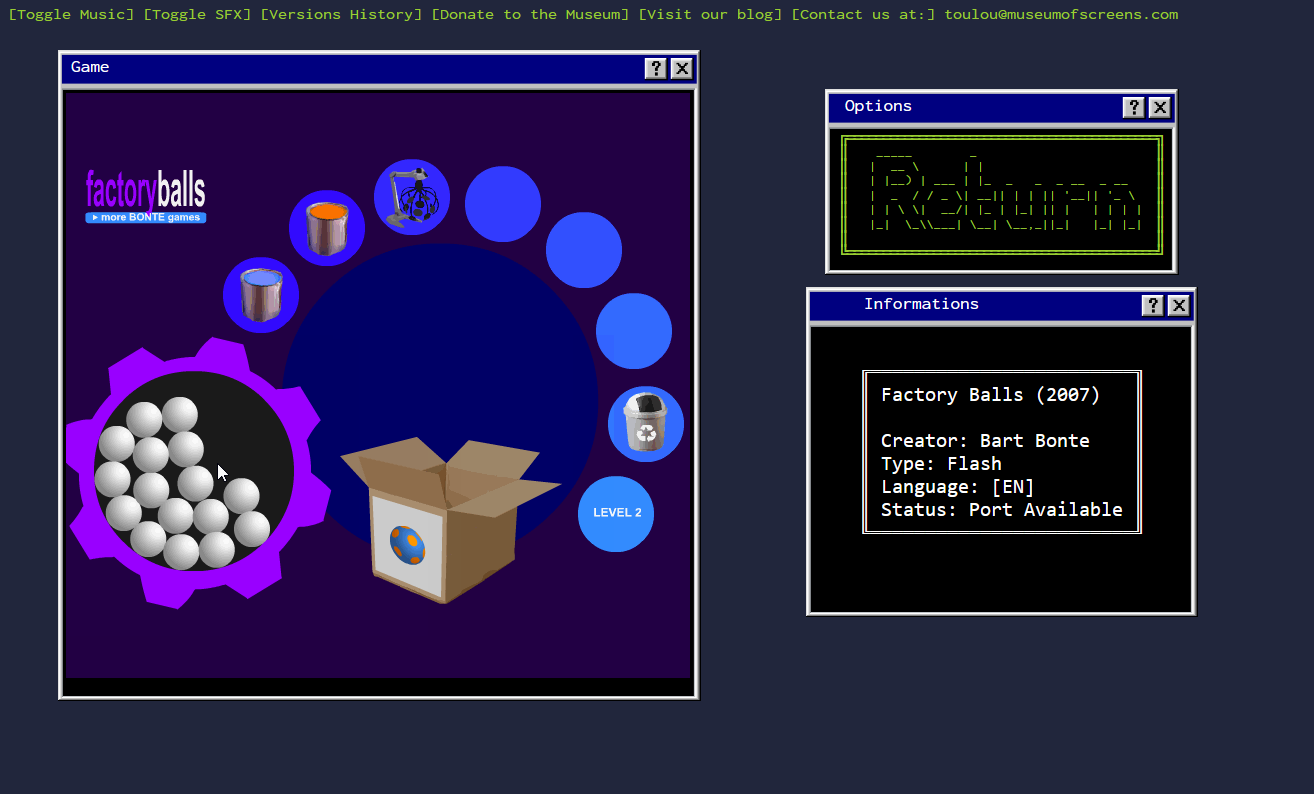
Task: Click the Factory Balls logo
Action: coord(146,190)
